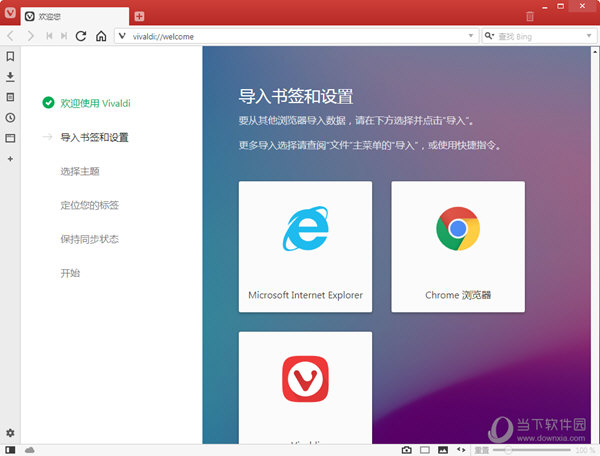Click the fast forward button
The image size is (600, 456).
64,36
